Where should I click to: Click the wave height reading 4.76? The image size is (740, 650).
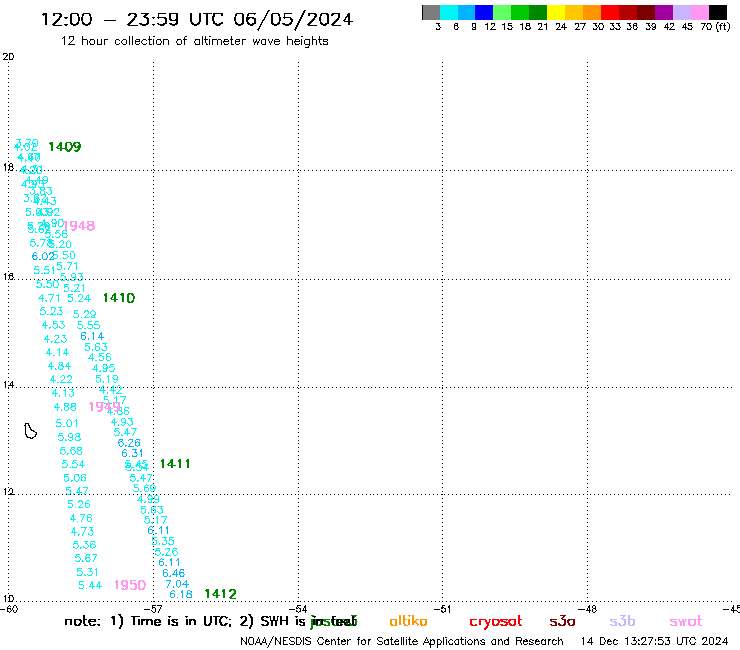pyautogui.click(x=81, y=518)
